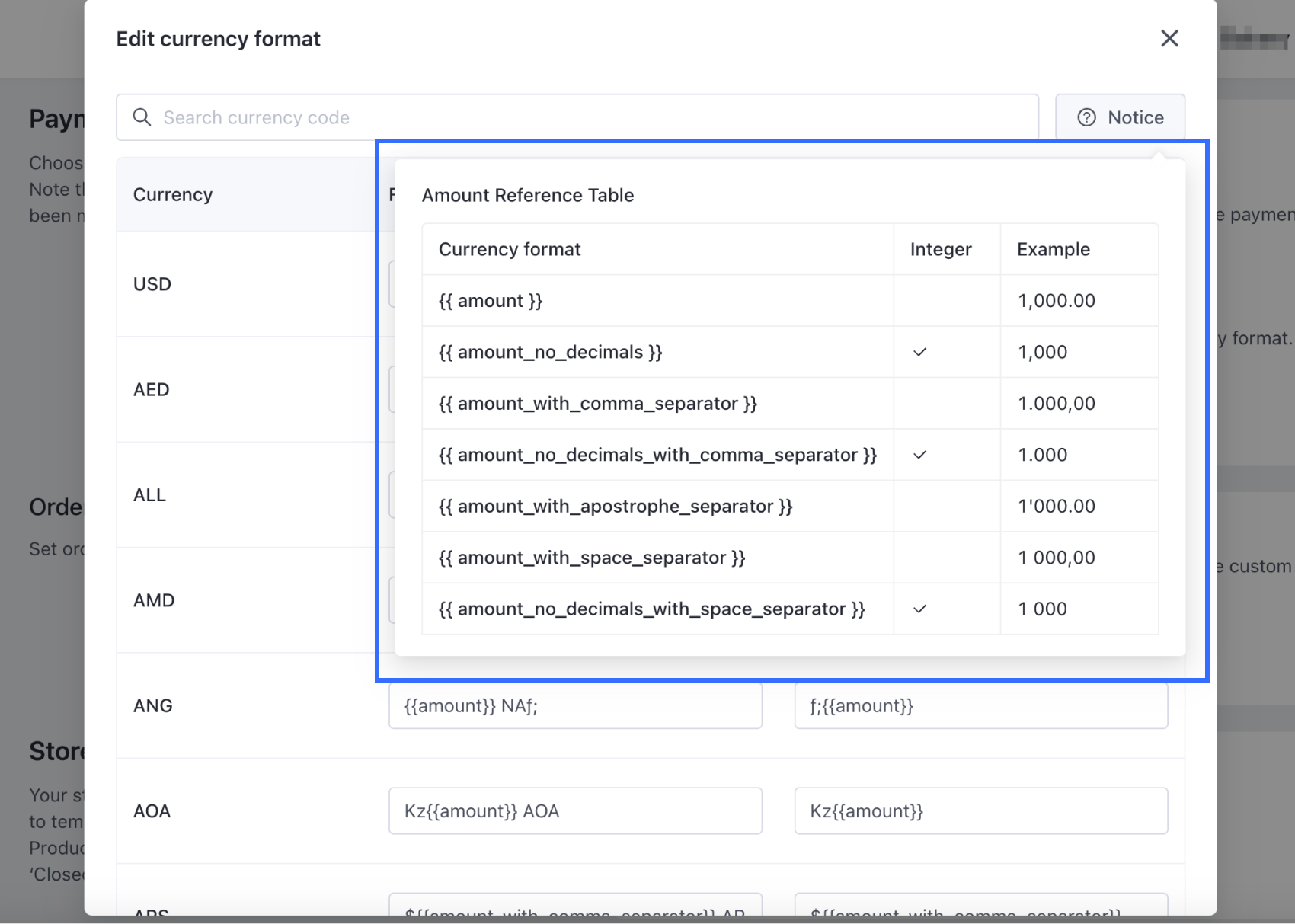Click the question mark icon in Notice

pyautogui.click(x=1086, y=117)
